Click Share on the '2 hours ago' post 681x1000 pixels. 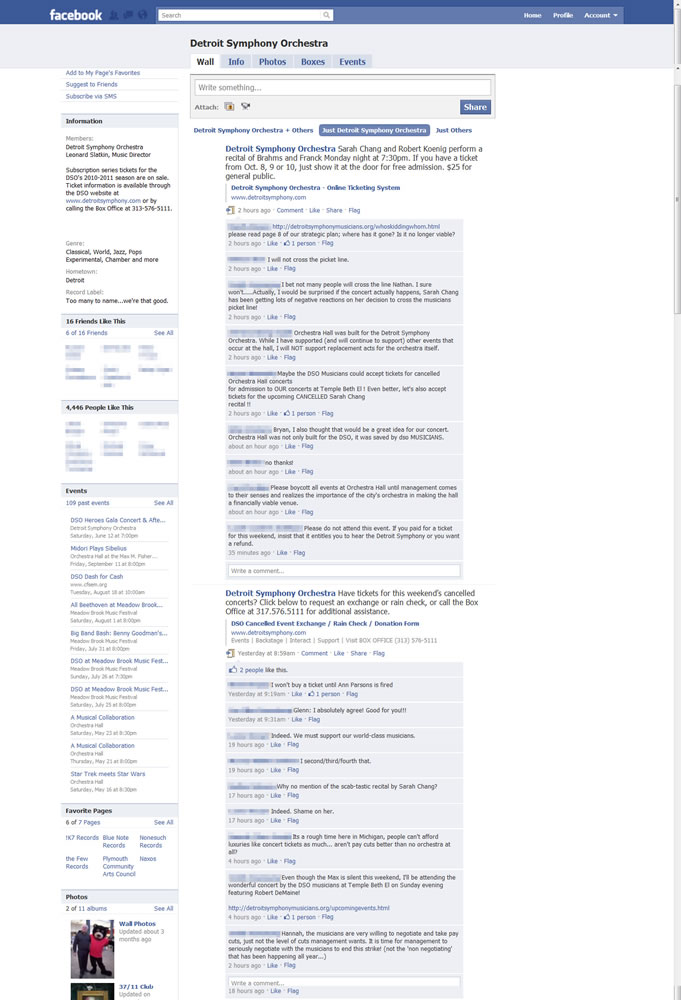tap(334, 210)
